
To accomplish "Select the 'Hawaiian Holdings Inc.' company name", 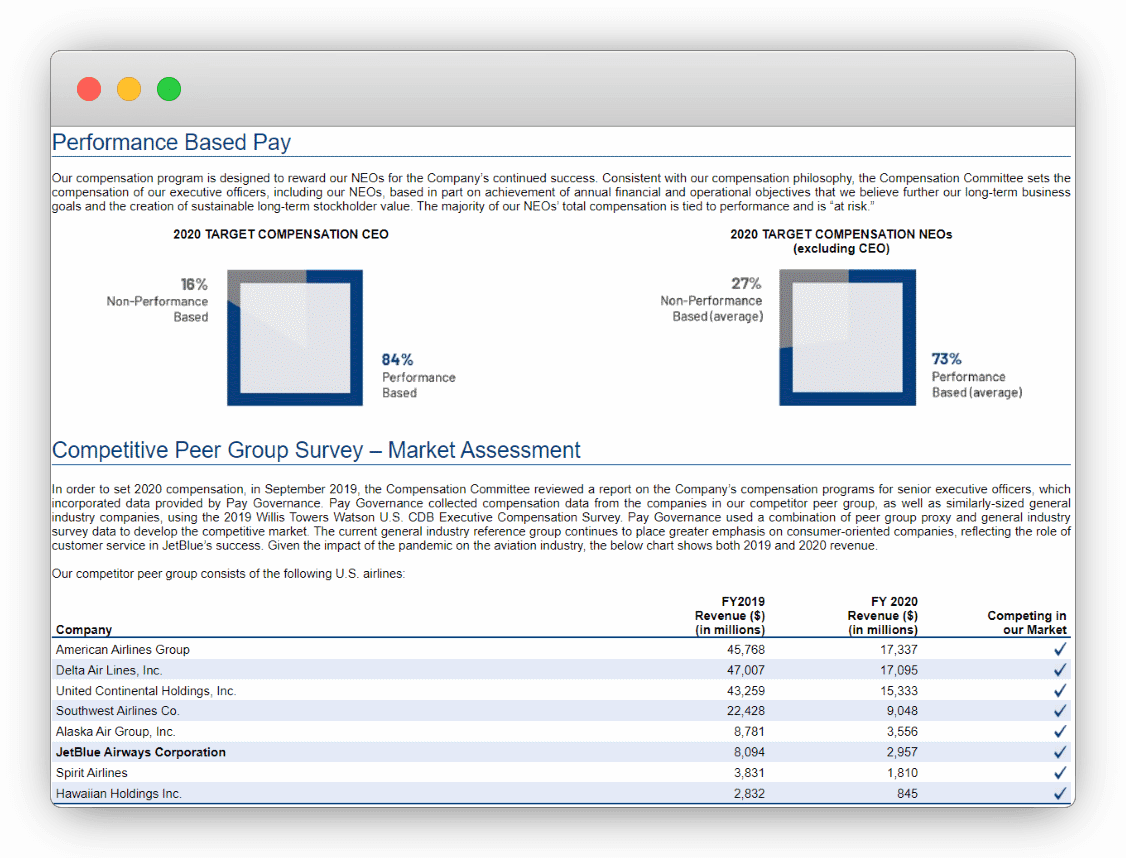I will coord(118,793).
